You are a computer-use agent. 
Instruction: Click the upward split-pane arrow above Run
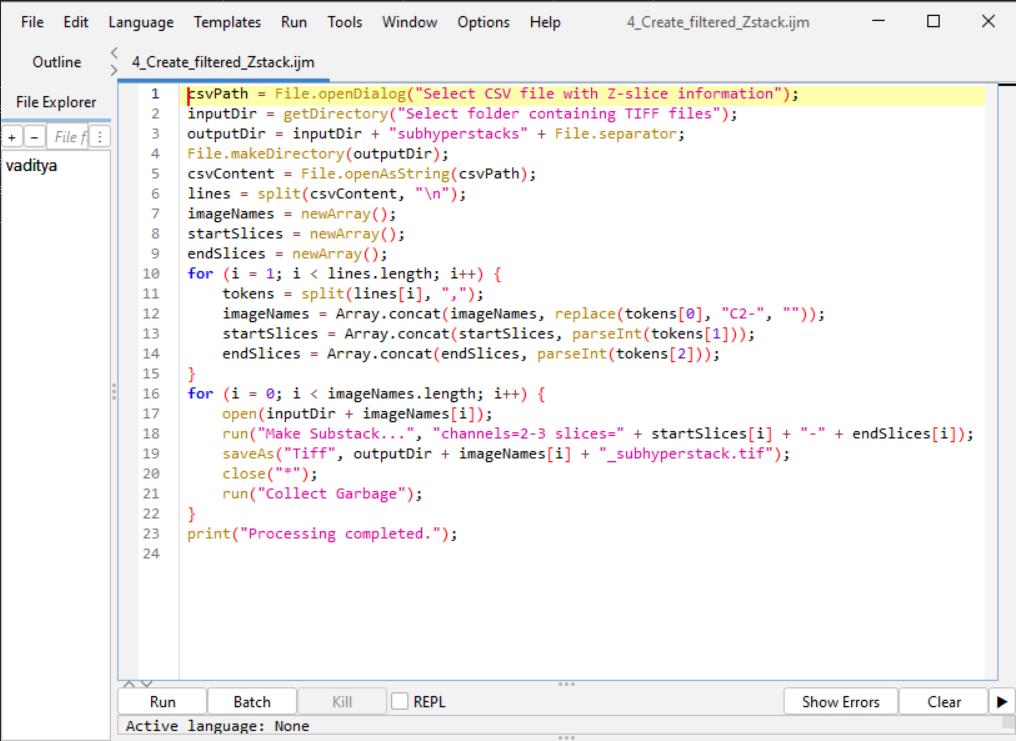coord(128,684)
